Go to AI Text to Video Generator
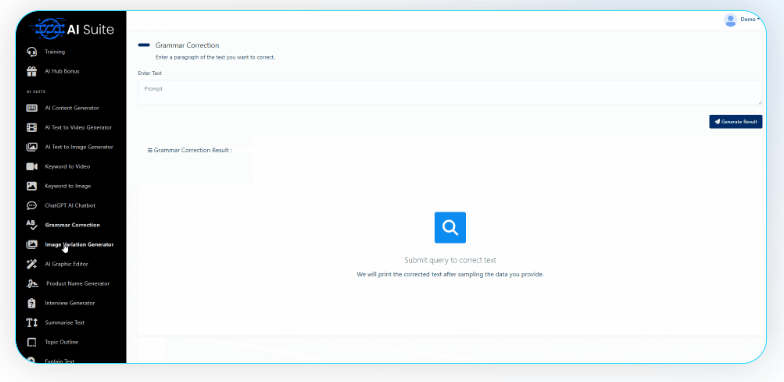 78,128
